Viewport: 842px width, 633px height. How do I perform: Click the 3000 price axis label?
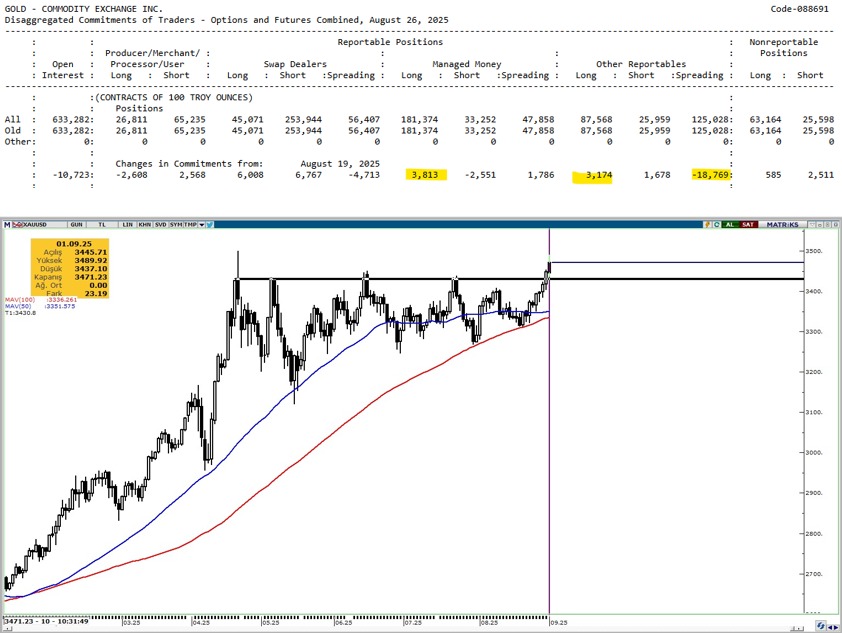click(815, 453)
